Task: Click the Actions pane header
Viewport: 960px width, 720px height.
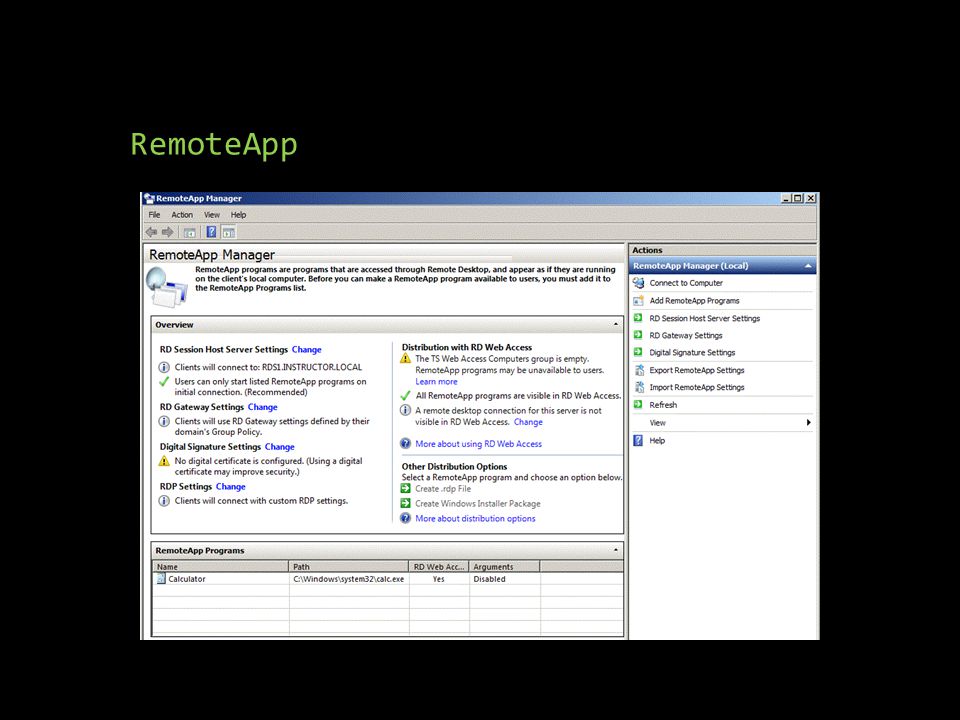Action: (x=722, y=250)
